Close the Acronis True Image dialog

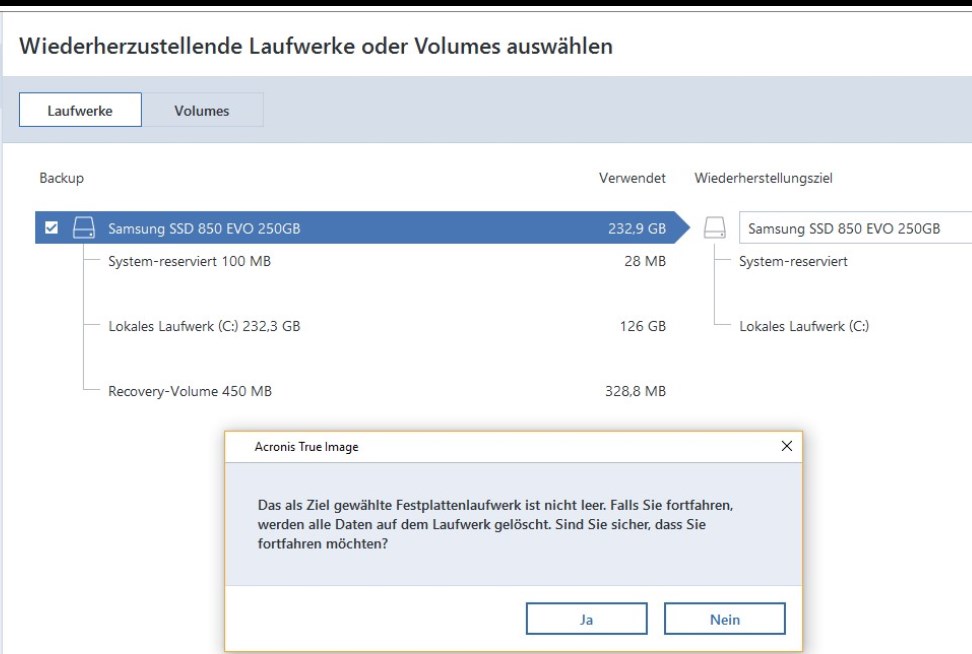point(786,446)
